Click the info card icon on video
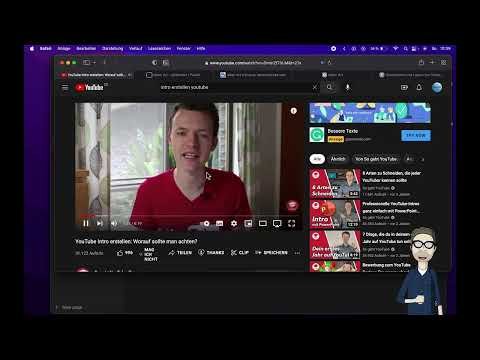The height and width of the screenshot is (360, 480). click(x=293, y=111)
